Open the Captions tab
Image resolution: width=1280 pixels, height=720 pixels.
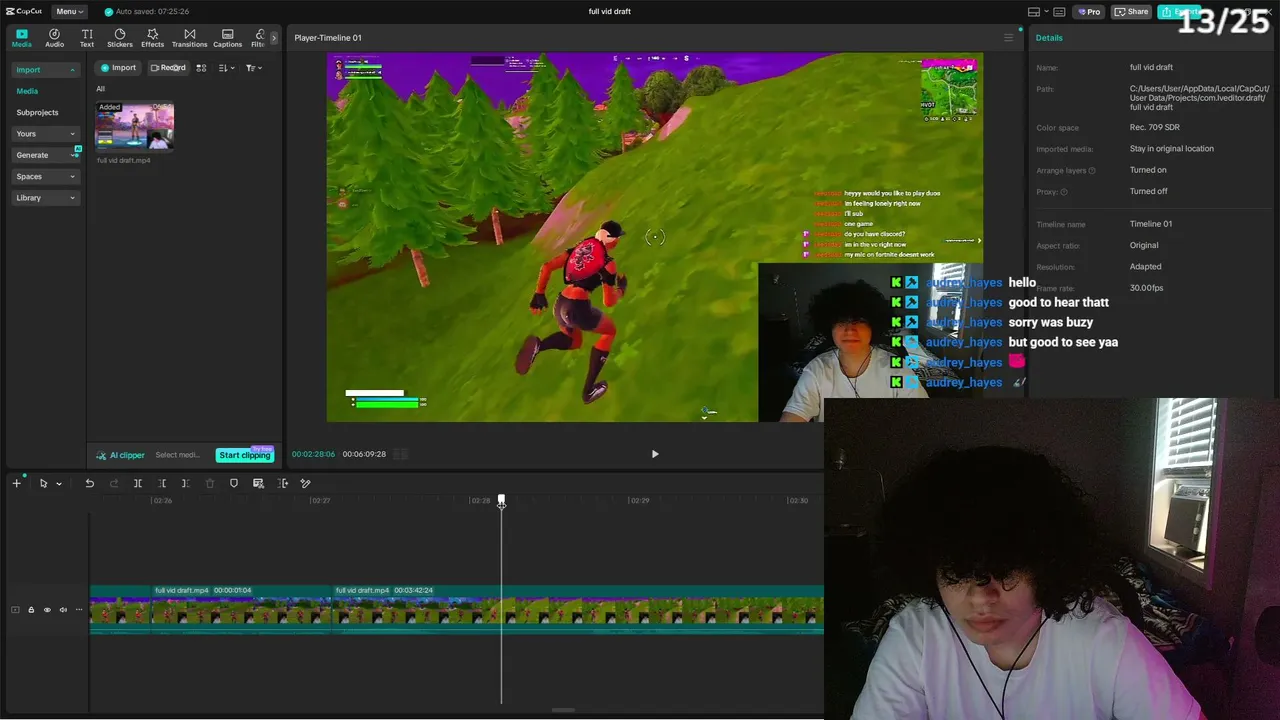(x=227, y=38)
